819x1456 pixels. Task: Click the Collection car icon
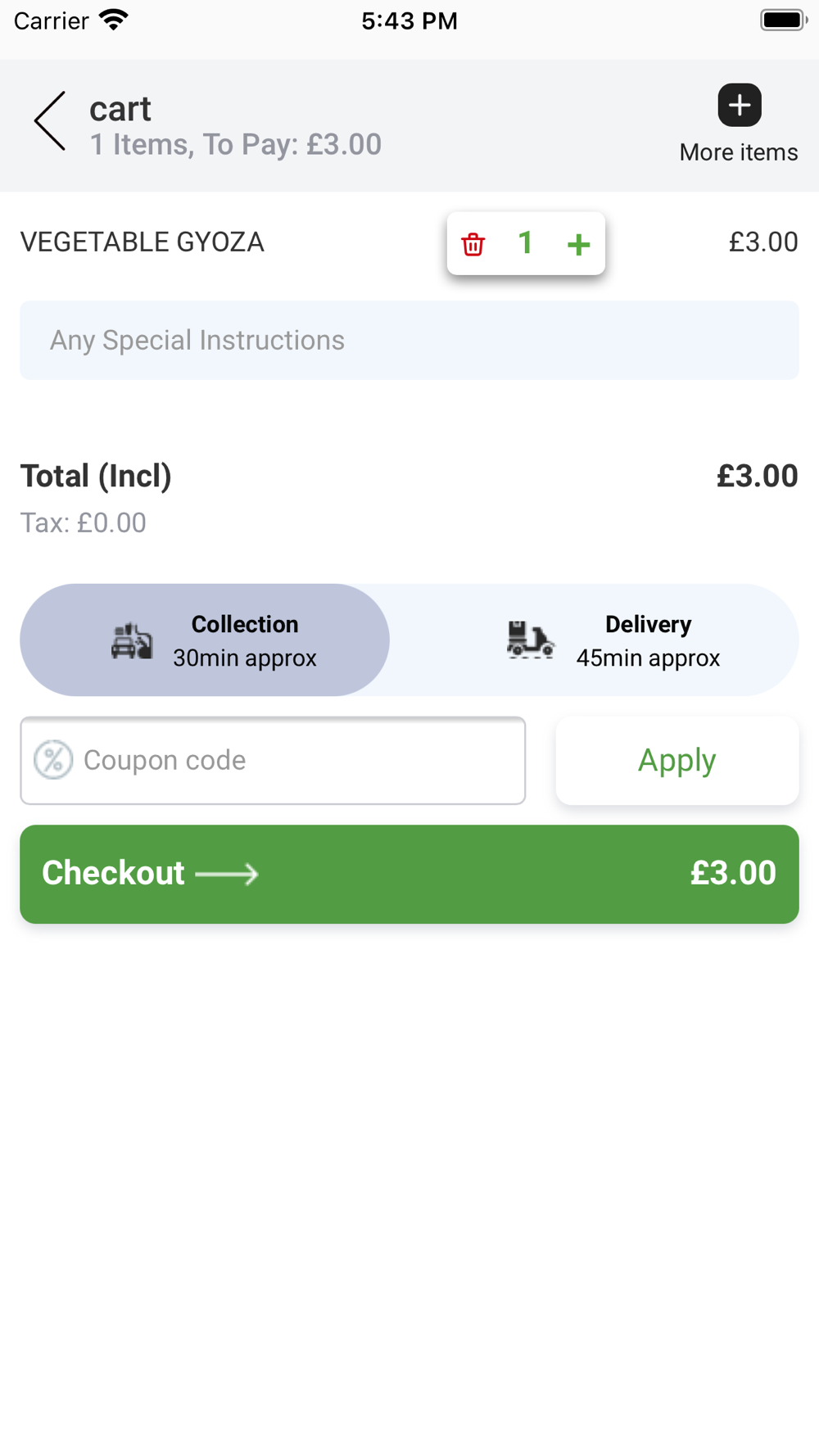coord(132,640)
